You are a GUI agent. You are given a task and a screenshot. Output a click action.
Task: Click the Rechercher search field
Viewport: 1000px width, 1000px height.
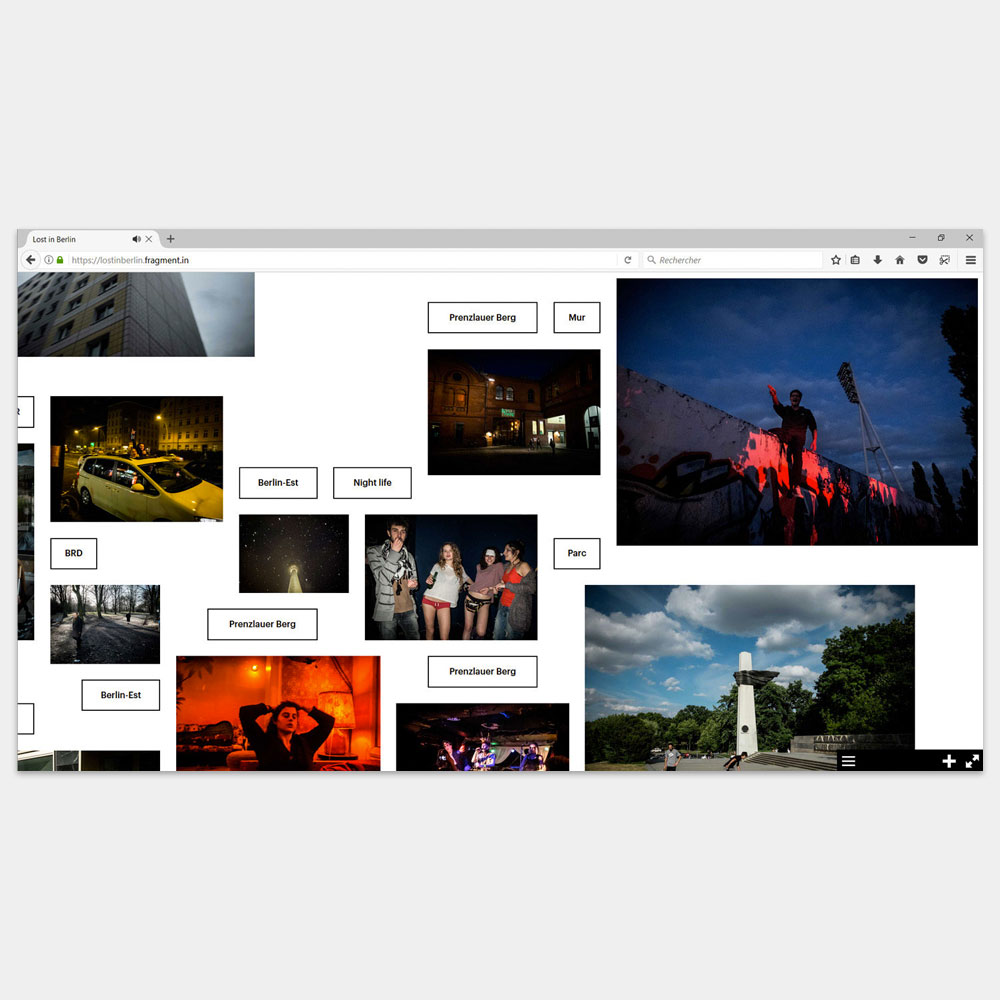tap(733, 260)
